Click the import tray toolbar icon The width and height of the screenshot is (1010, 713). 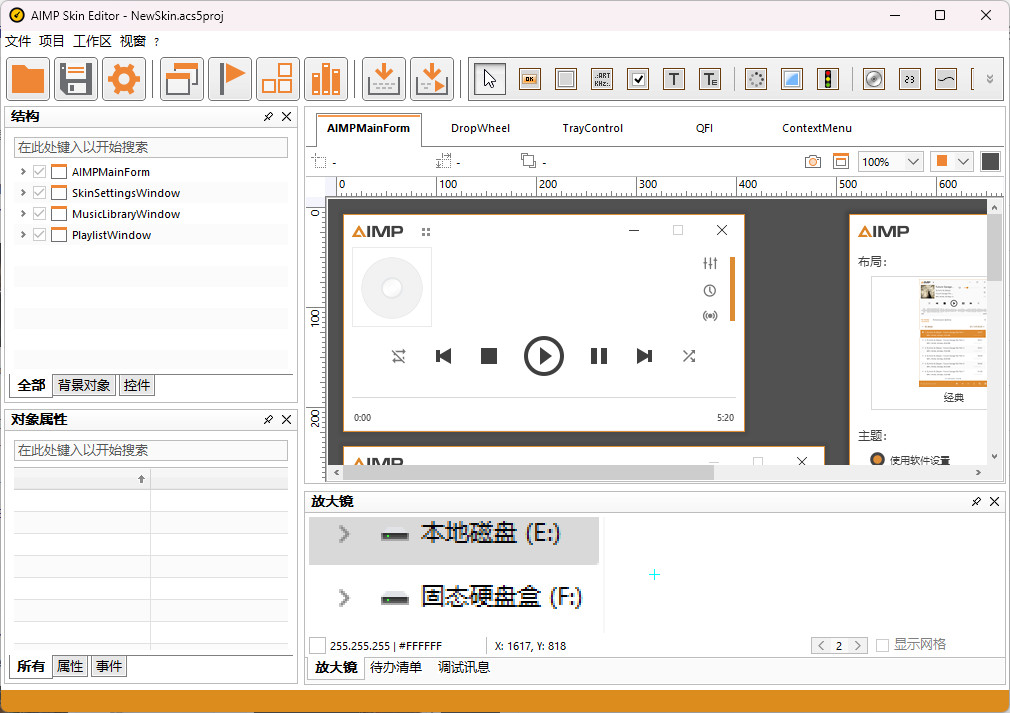[x=384, y=79]
